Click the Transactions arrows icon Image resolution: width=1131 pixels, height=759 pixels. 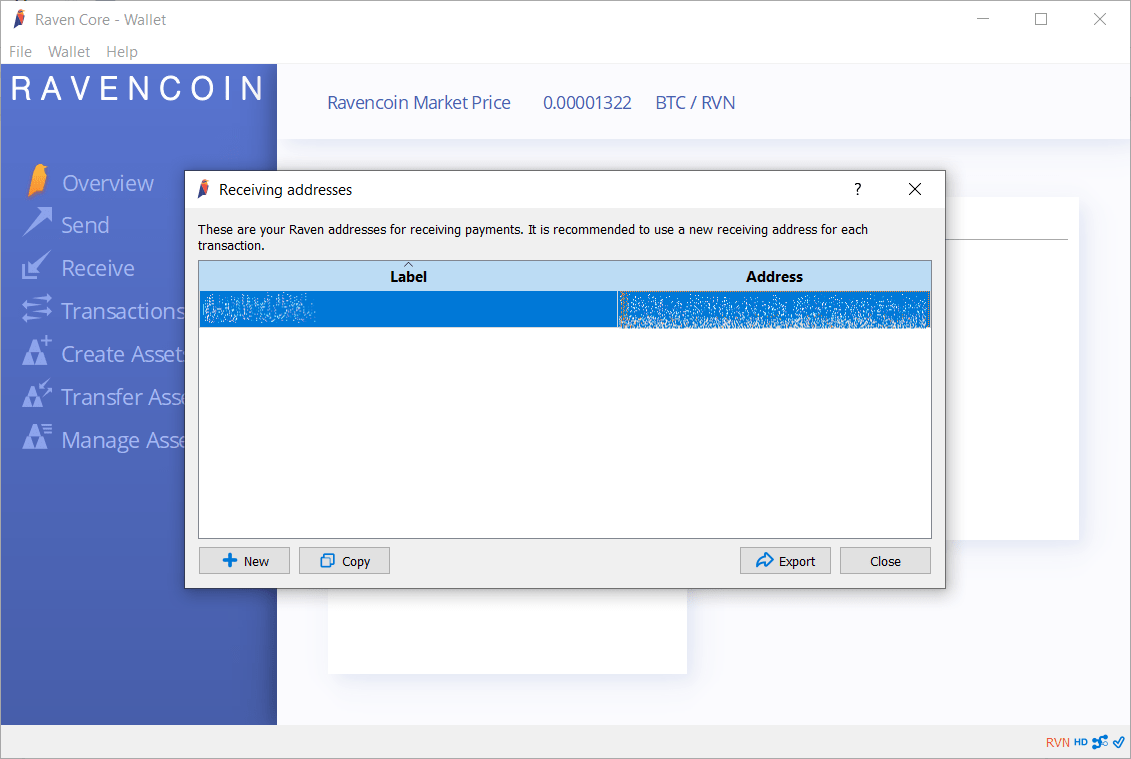pyautogui.click(x=36, y=309)
